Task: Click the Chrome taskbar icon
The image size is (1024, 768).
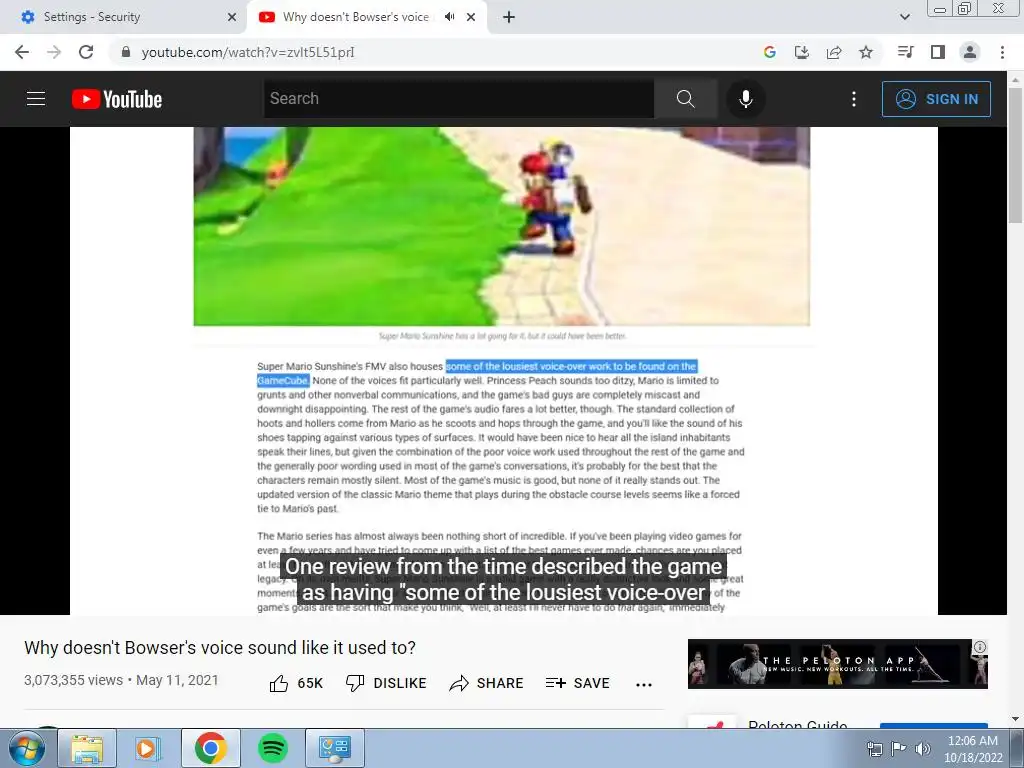Action: pyautogui.click(x=210, y=748)
